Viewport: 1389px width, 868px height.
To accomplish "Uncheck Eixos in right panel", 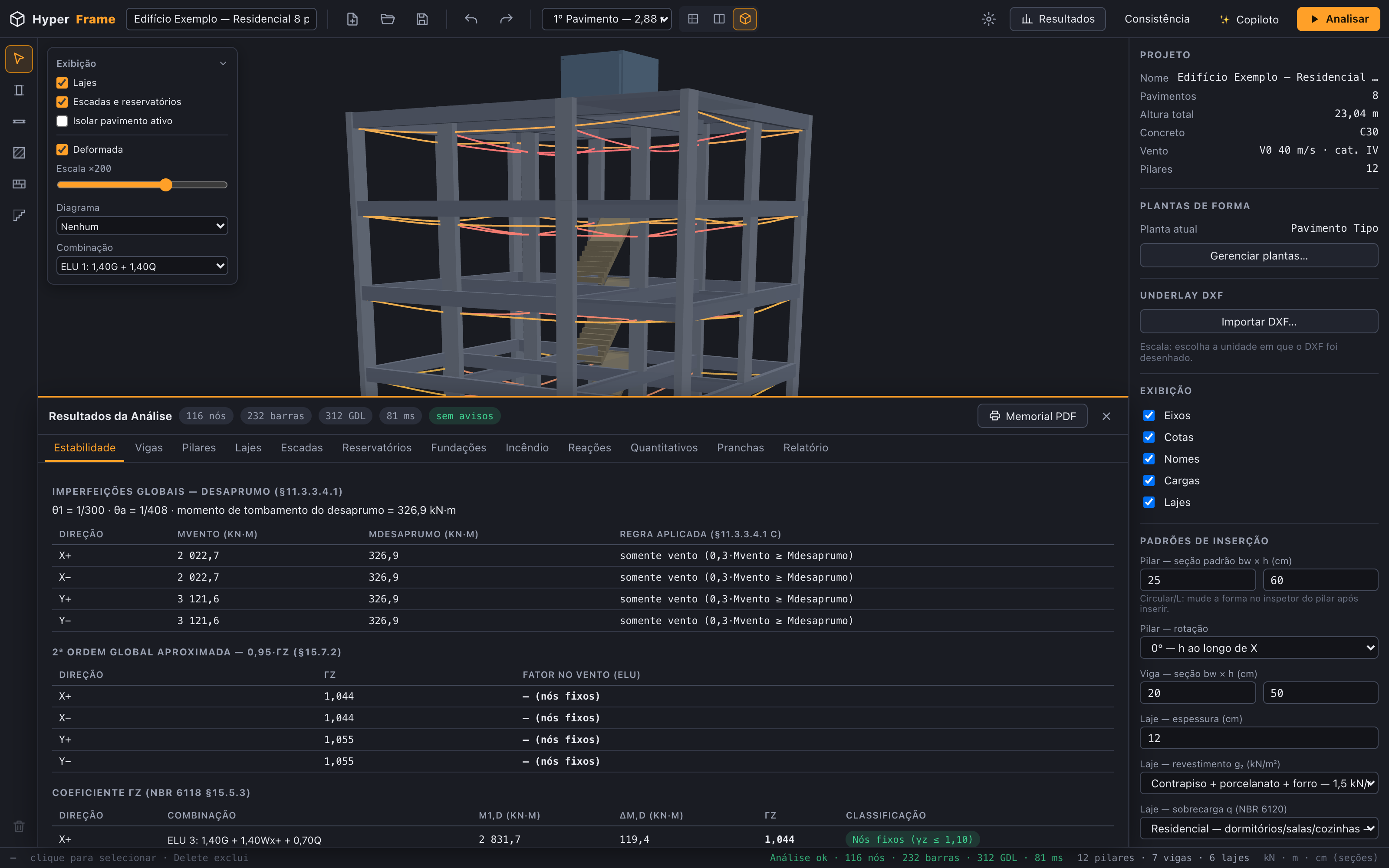I will 1149,416.
